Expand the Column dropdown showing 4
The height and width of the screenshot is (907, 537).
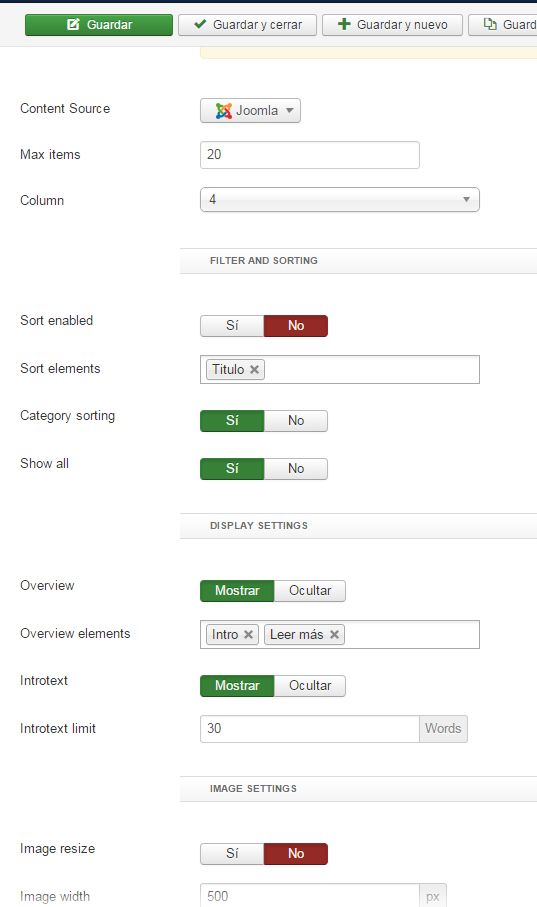click(x=340, y=200)
